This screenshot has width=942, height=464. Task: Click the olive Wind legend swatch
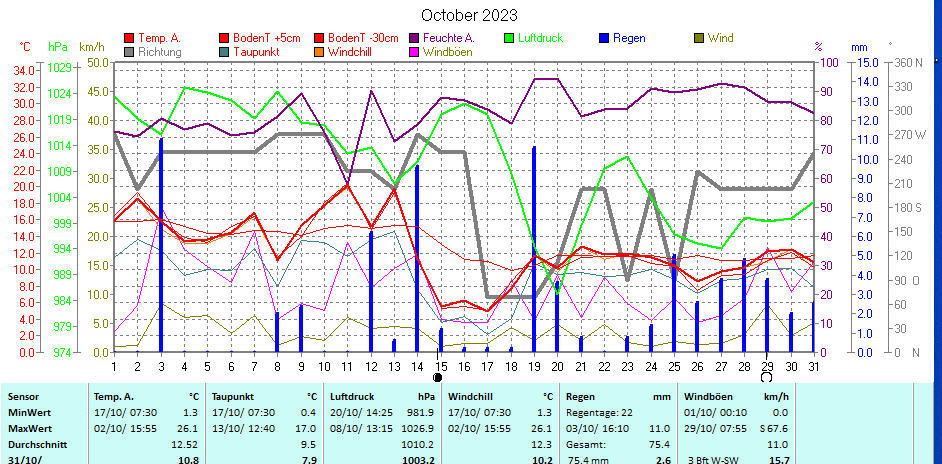[x=698, y=38]
